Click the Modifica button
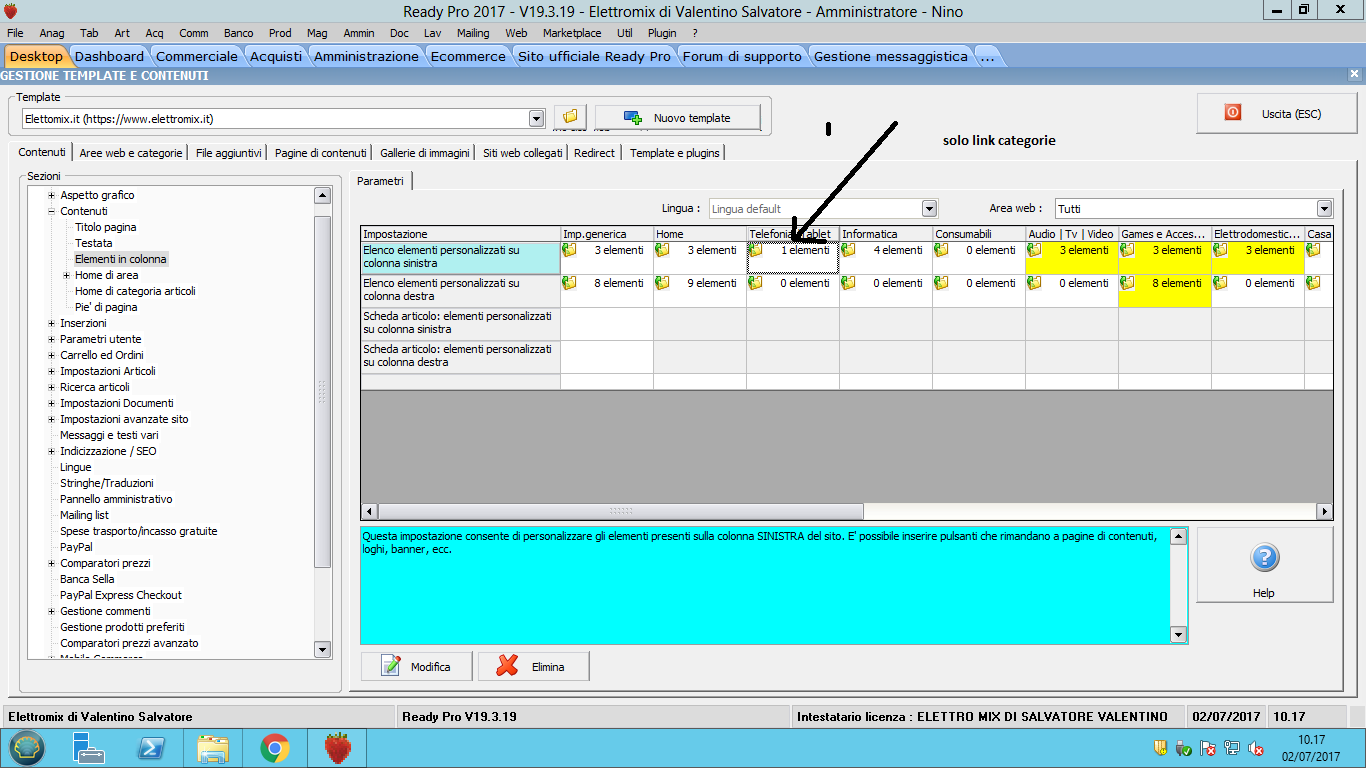 point(417,666)
